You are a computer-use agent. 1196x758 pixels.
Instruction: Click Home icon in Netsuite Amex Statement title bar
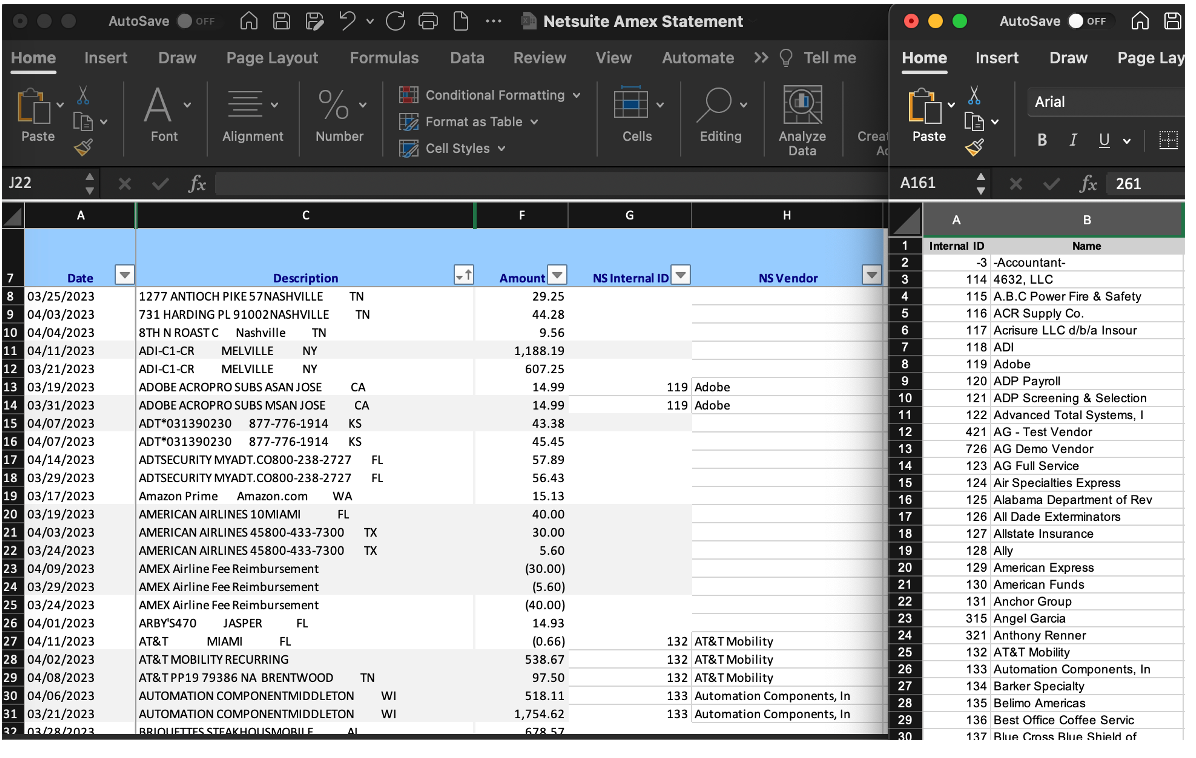click(249, 21)
